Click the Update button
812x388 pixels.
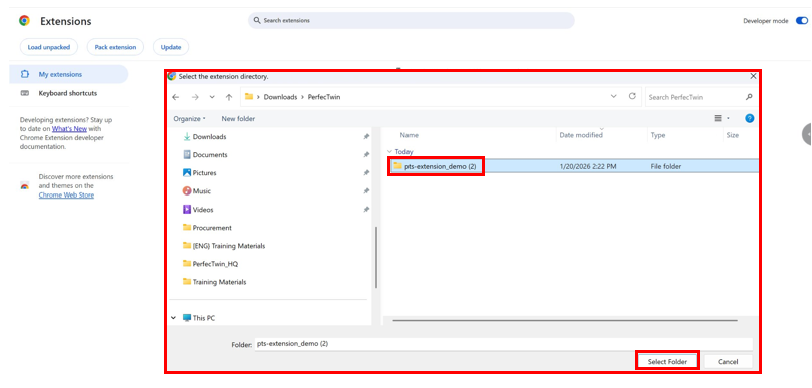pyautogui.click(x=171, y=47)
